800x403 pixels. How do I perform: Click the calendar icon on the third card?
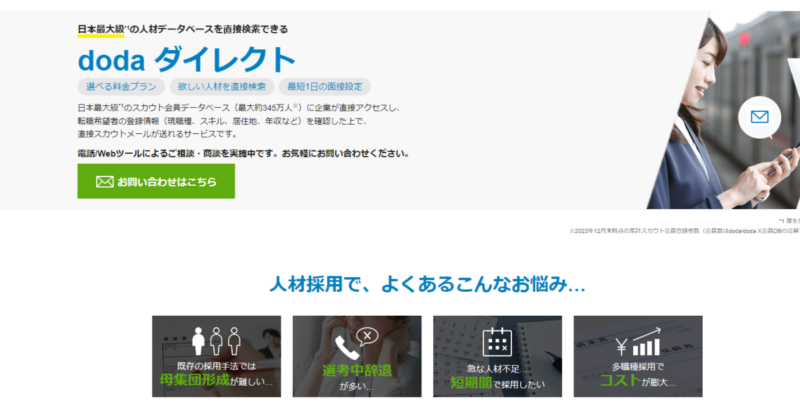pos(497,341)
